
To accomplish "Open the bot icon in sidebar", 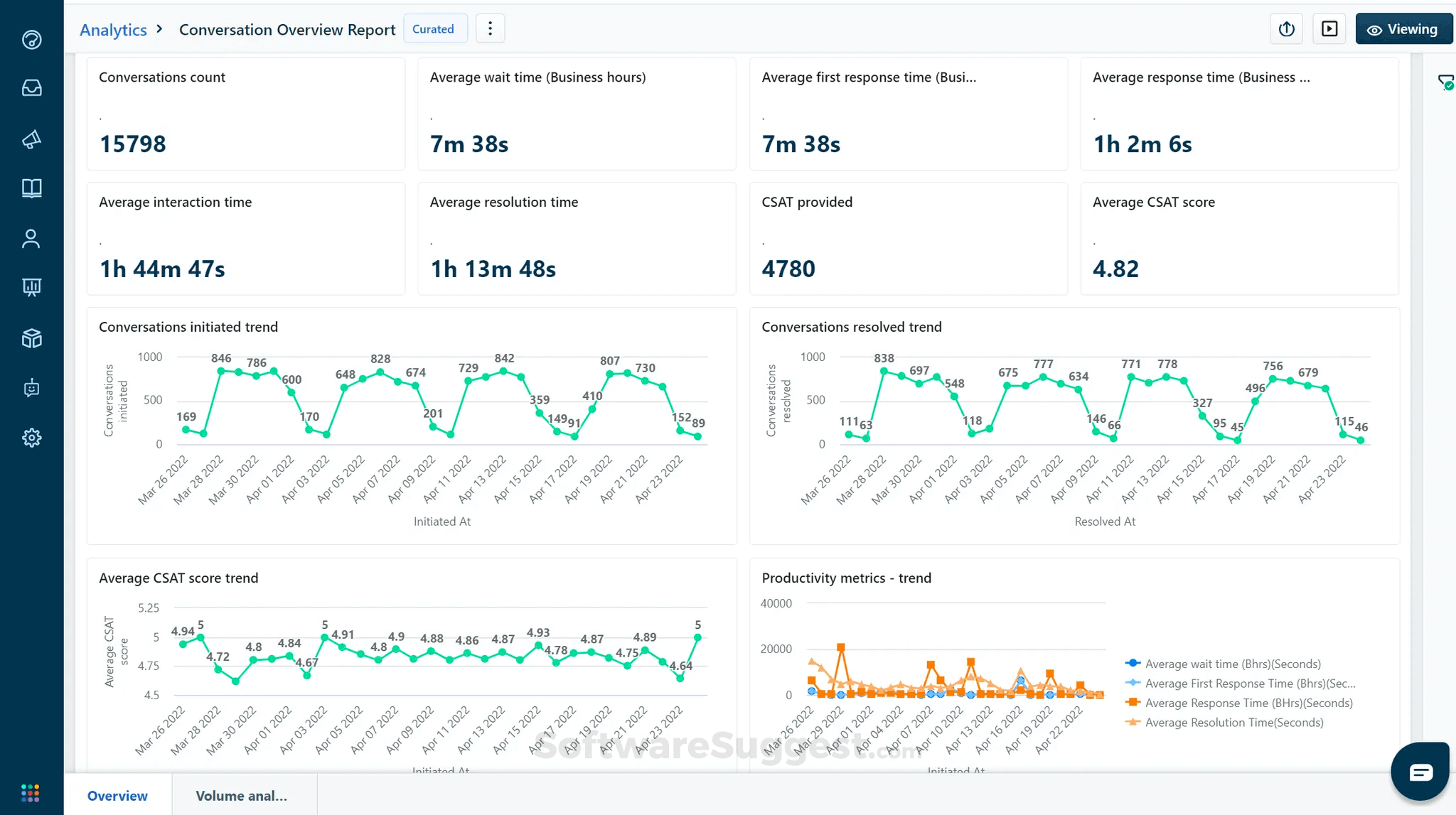I will click(31, 388).
